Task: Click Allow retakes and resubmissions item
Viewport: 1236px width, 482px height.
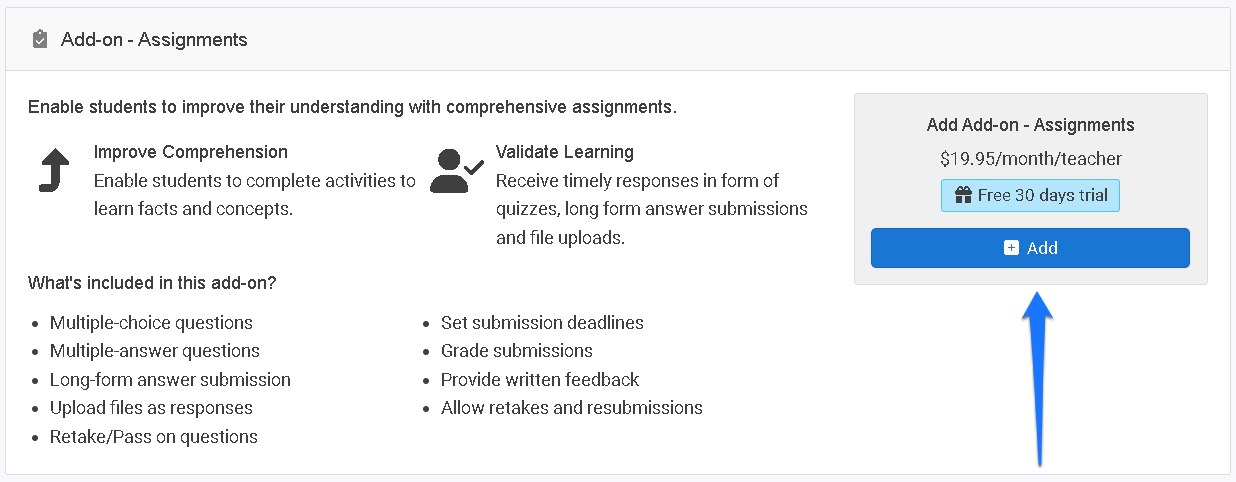Action: [x=572, y=408]
